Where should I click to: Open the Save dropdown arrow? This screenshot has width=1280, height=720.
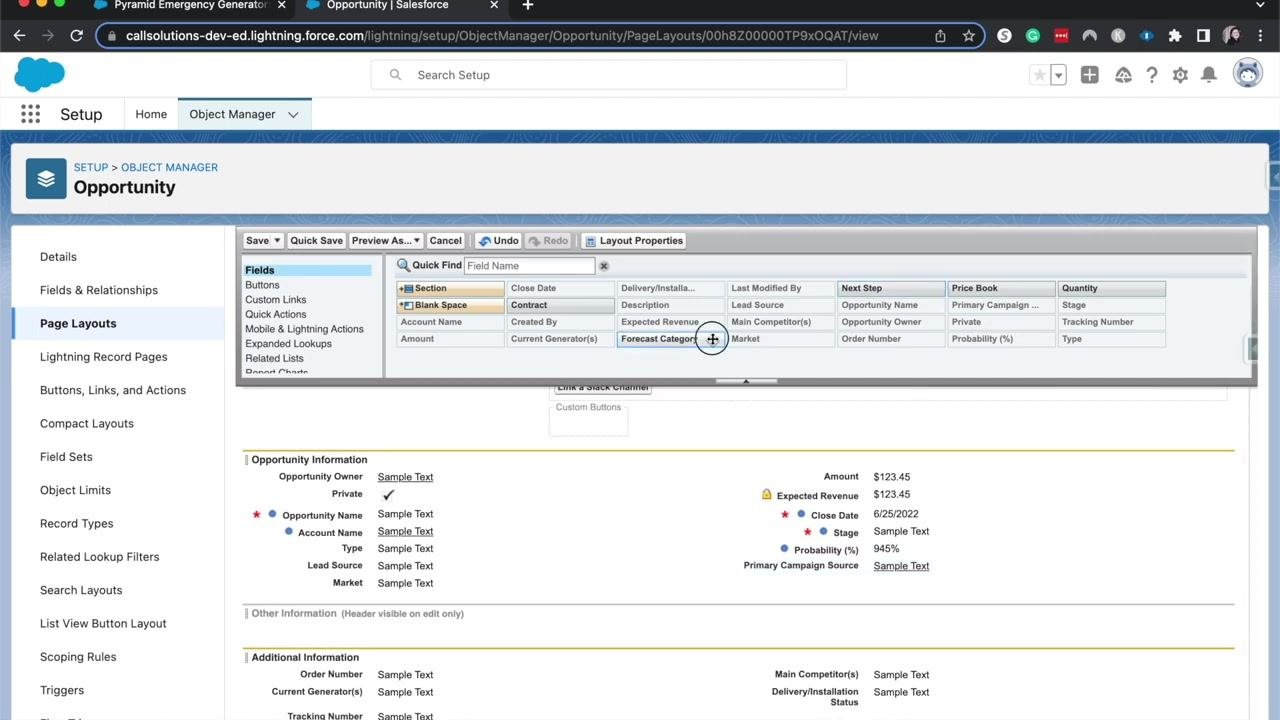pyautogui.click(x=277, y=241)
